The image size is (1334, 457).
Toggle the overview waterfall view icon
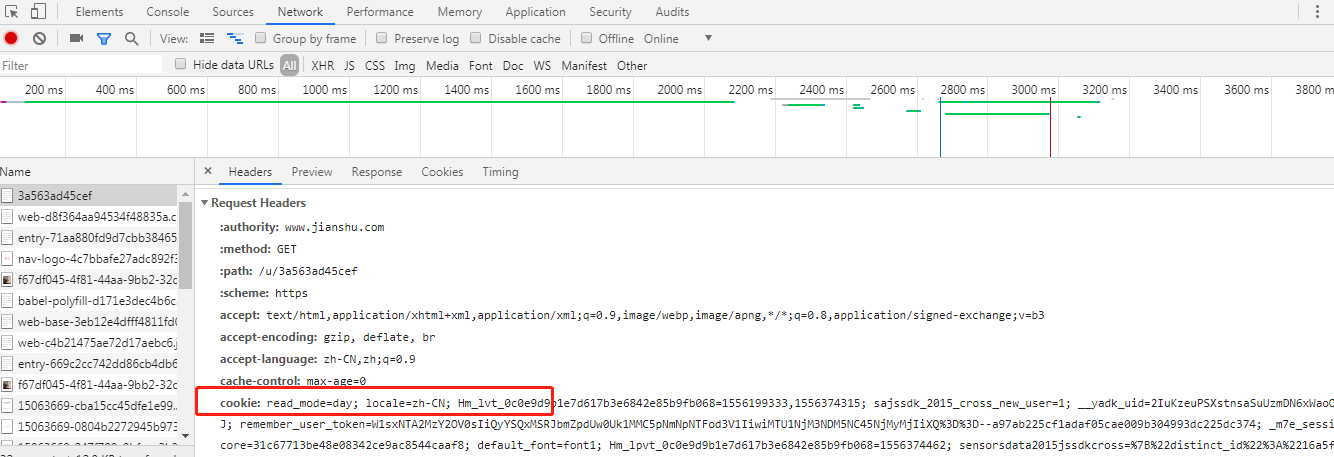(236, 38)
